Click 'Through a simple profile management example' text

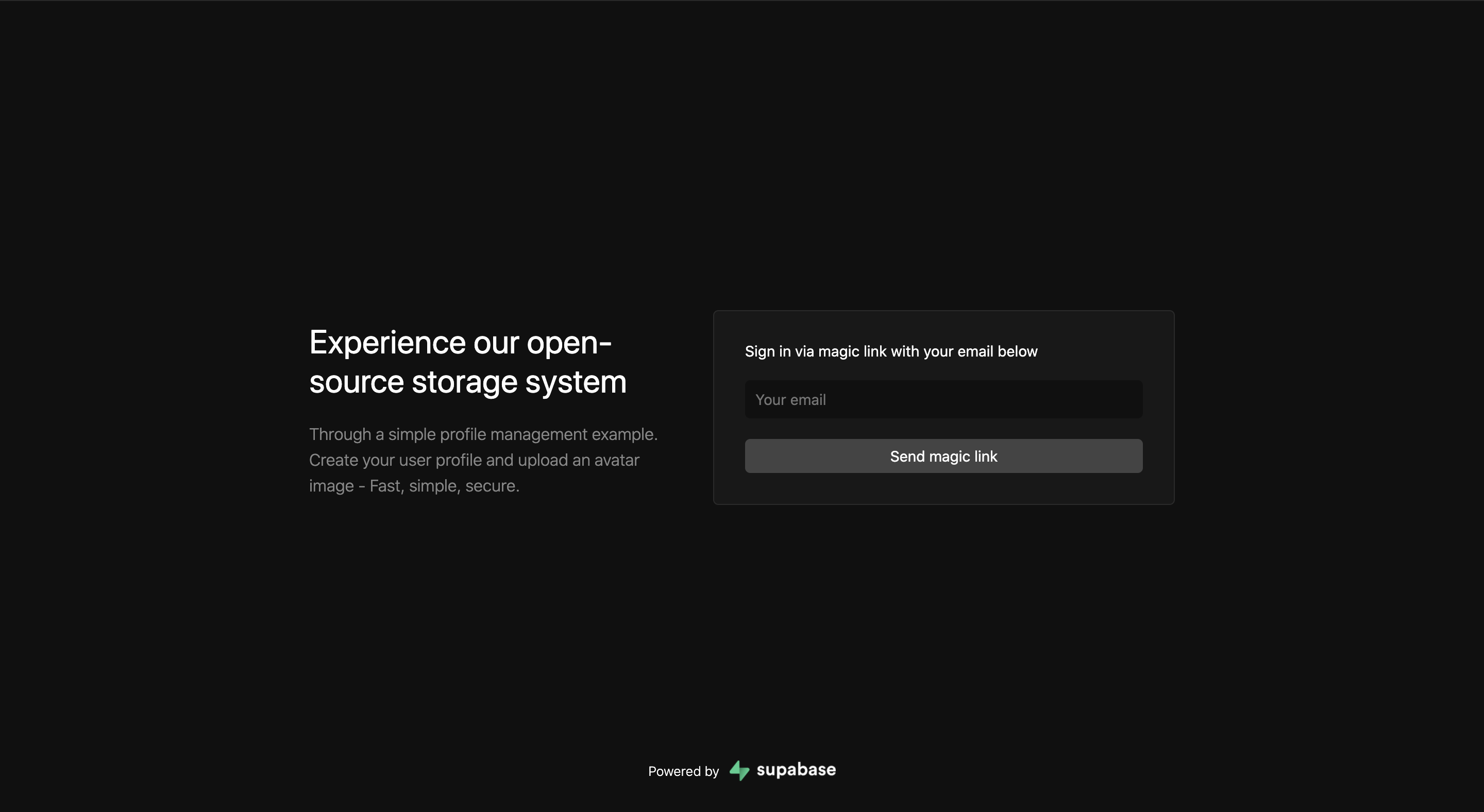click(x=483, y=434)
